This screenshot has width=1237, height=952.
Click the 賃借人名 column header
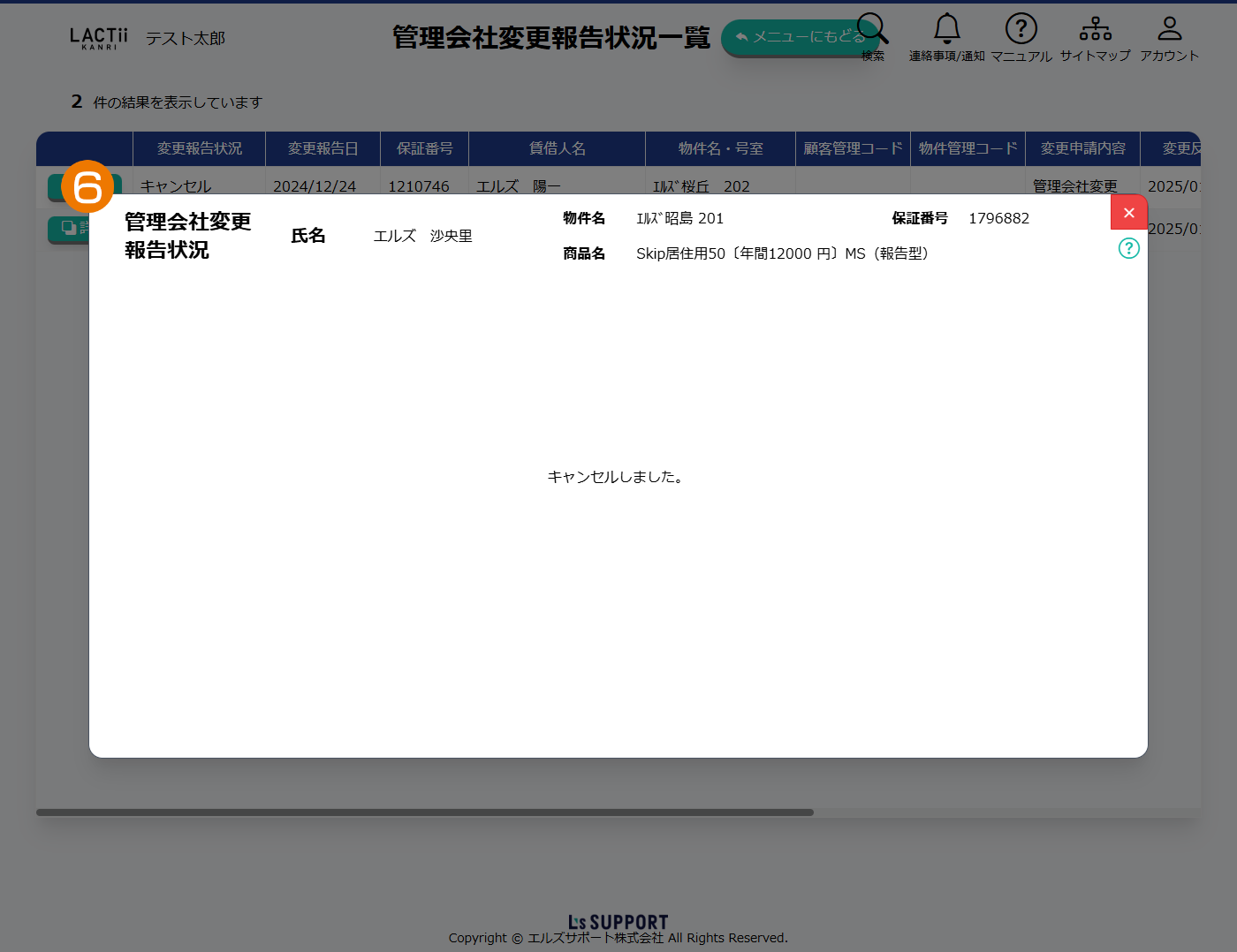(x=557, y=148)
